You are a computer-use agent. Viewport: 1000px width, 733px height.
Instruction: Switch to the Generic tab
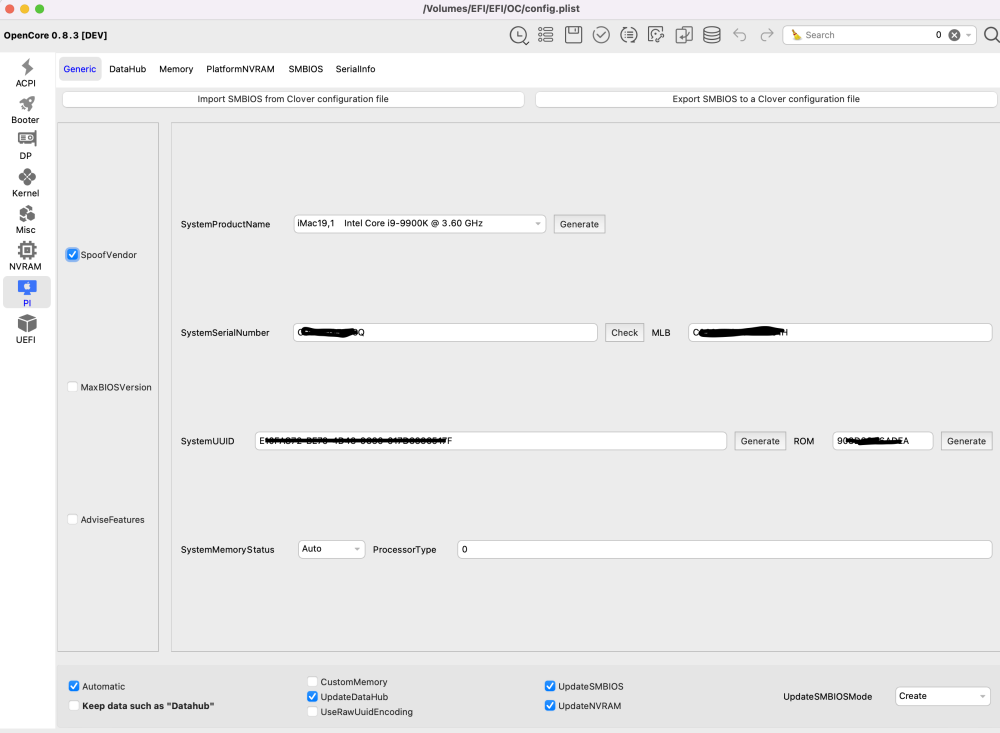click(80, 69)
